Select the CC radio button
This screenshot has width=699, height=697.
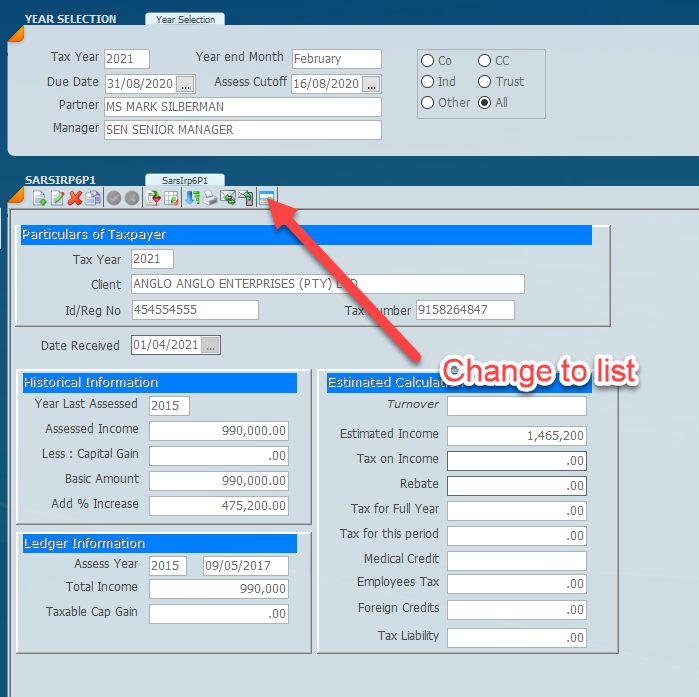pos(485,61)
